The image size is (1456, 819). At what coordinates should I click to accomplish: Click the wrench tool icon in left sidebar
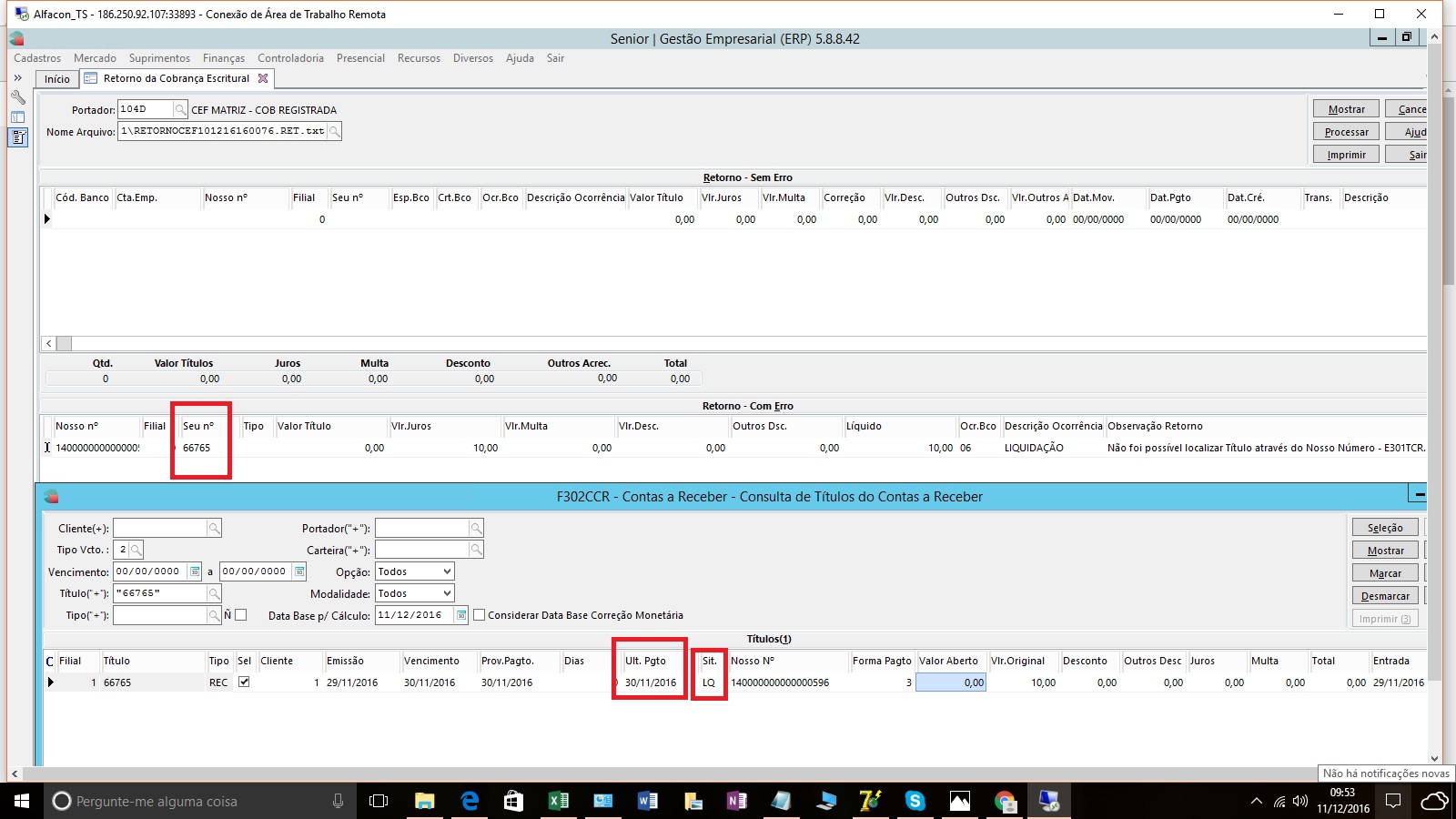click(17, 97)
